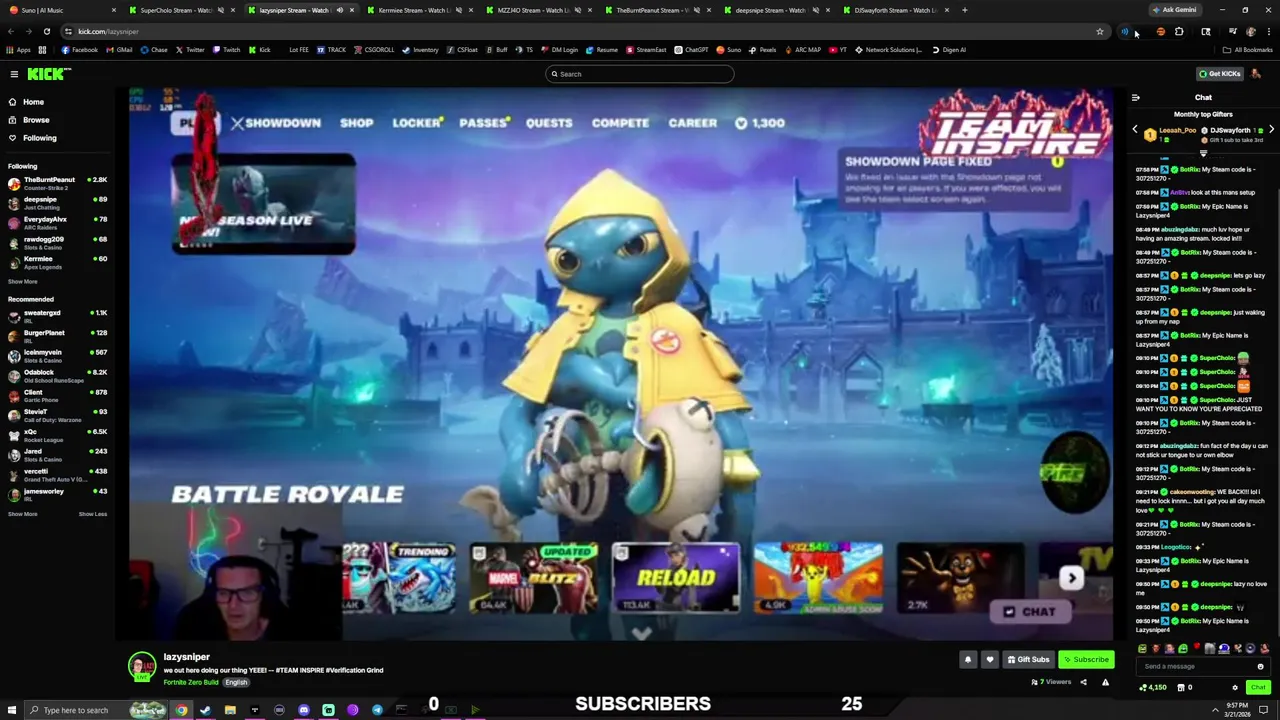Open sweatergxd recommended channel
Viewport: 1280px width, 720px height.
57,316
